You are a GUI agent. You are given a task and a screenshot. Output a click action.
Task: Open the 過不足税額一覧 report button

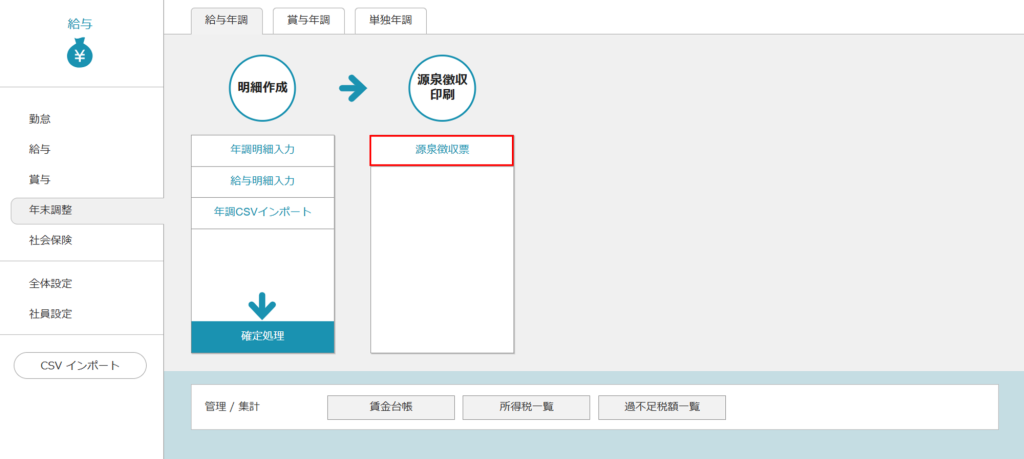pos(662,407)
